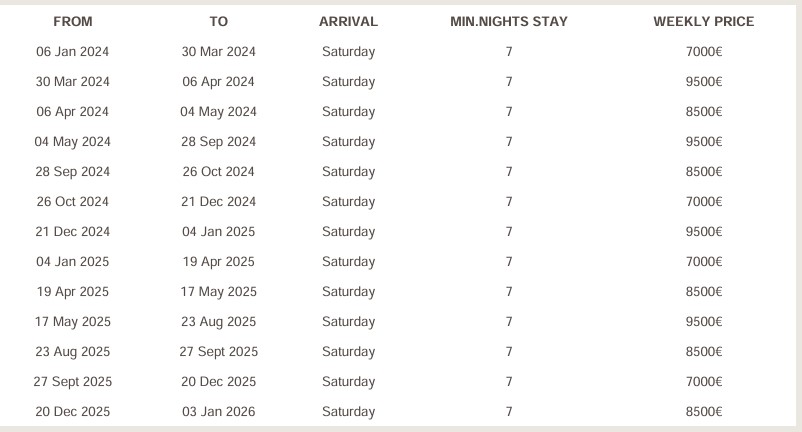Select the 03 Jan 2026 to-date cell
802x432 pixels.
[218, 412]
